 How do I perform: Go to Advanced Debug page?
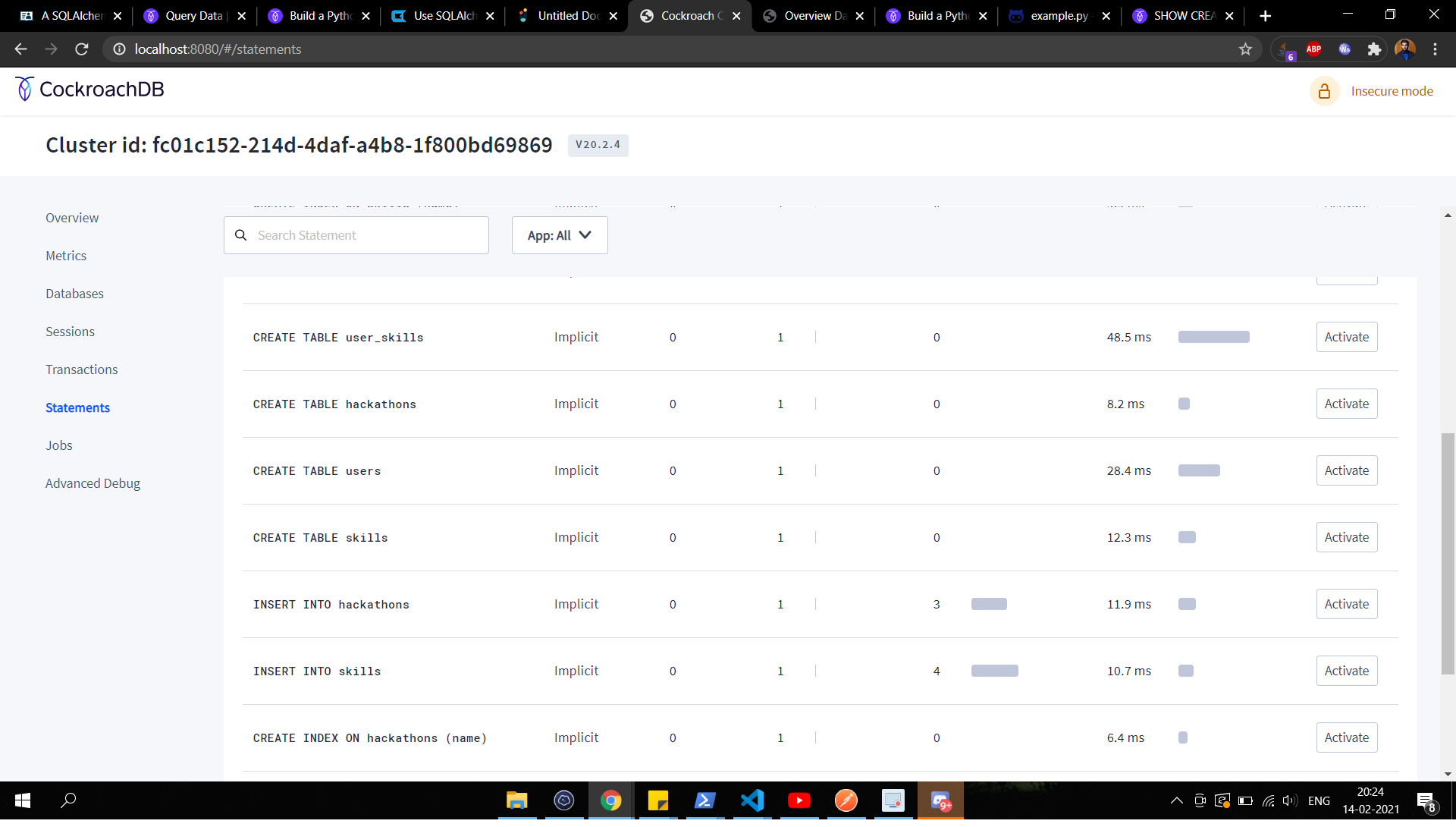93,483
